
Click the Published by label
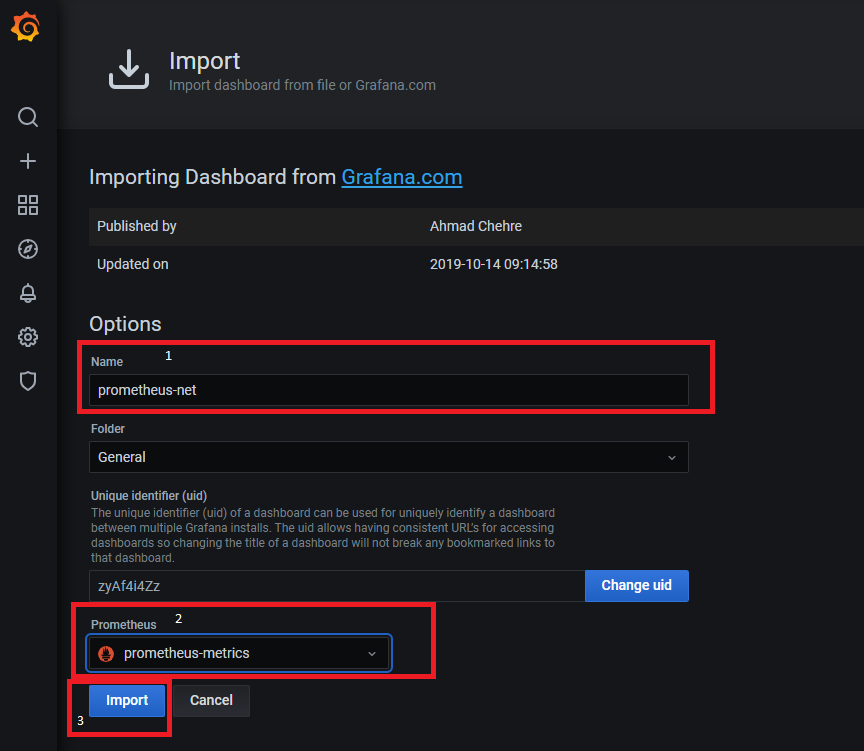(x=137, y=226)
